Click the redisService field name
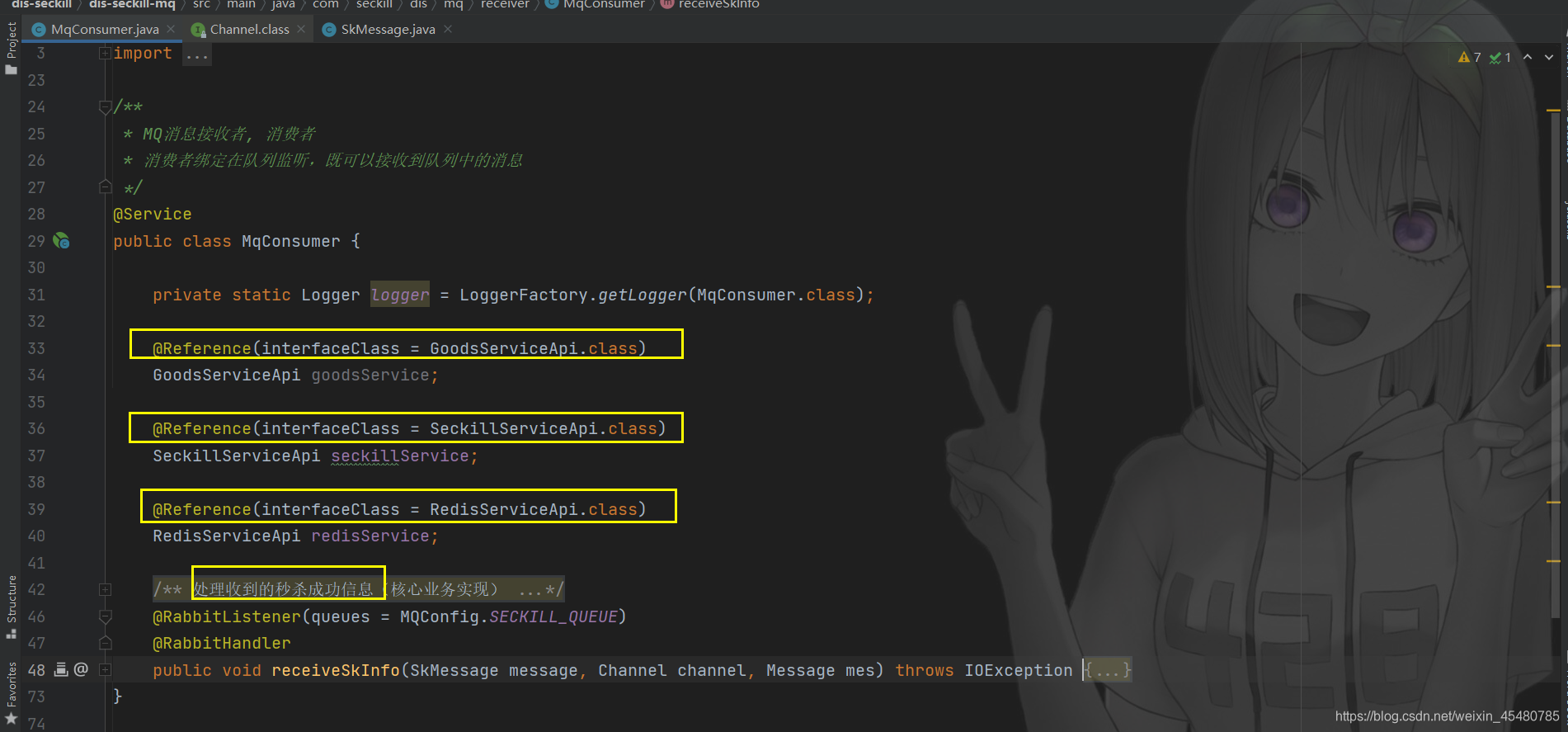The image size is (1568, 732). pos(370,536)
